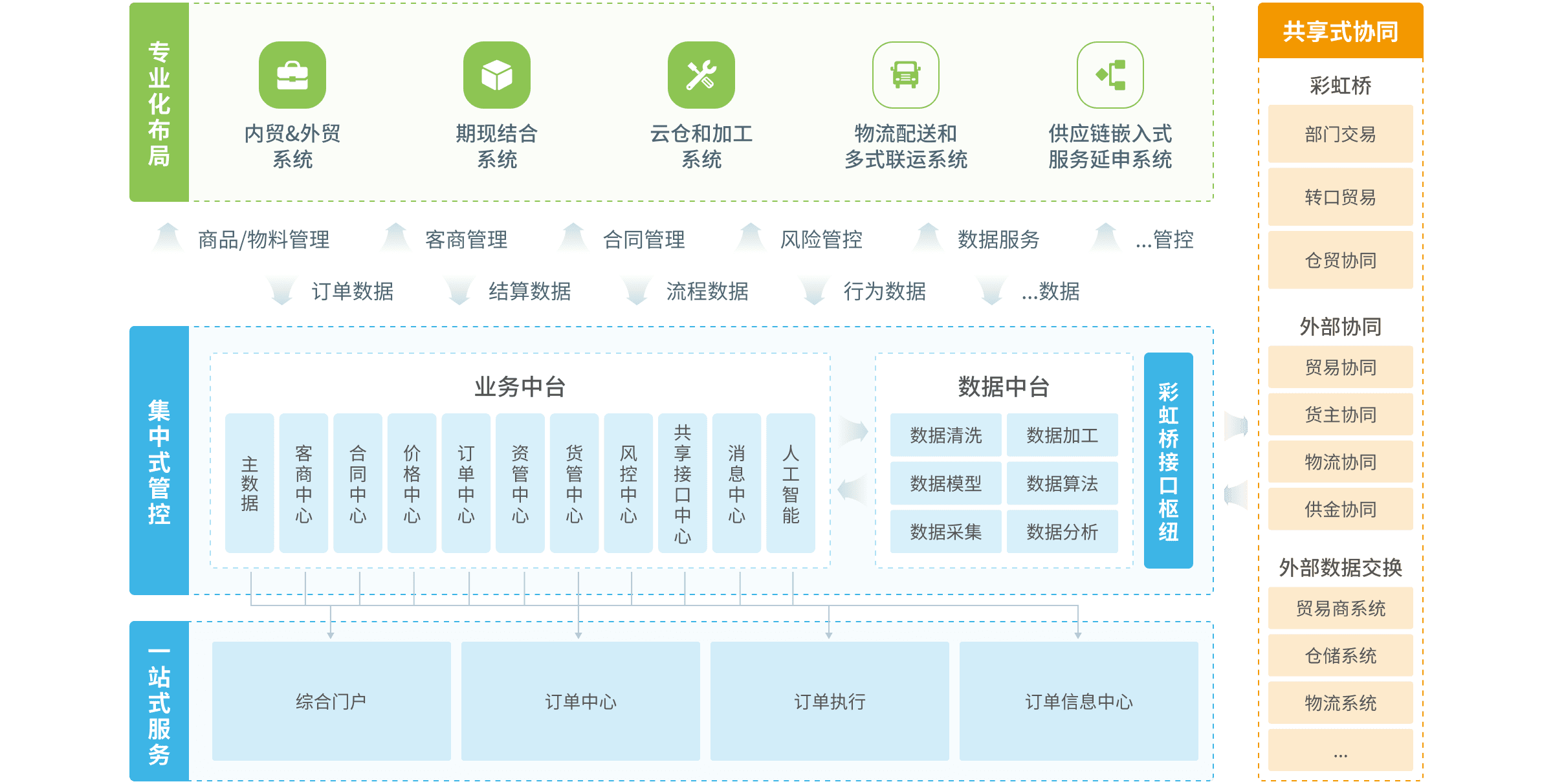The height and width of the screenshot is (784, 1553).
Task: Click the 彩虹桥接口枢纽 blue bar
Action: [1168, 461]
